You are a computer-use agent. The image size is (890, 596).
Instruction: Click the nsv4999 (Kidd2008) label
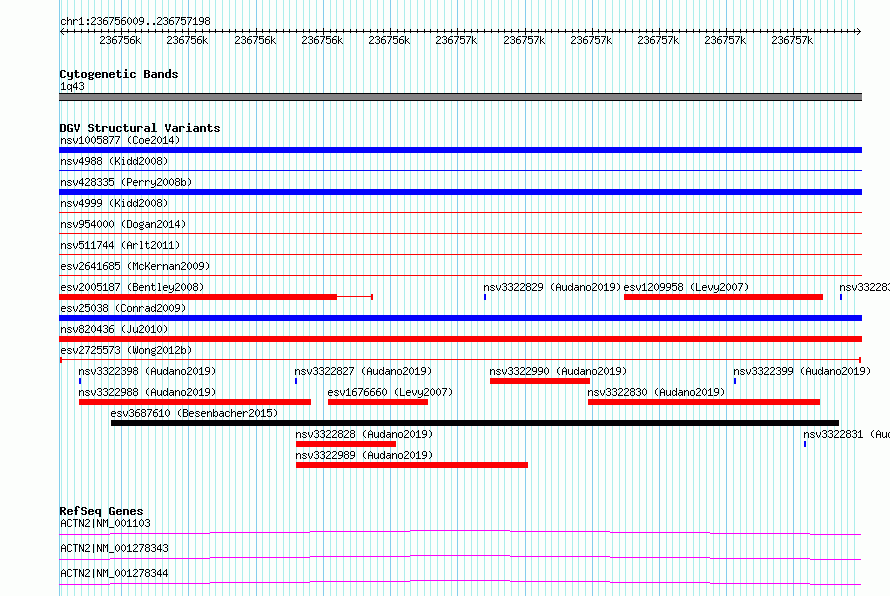[x=114, y=203]
